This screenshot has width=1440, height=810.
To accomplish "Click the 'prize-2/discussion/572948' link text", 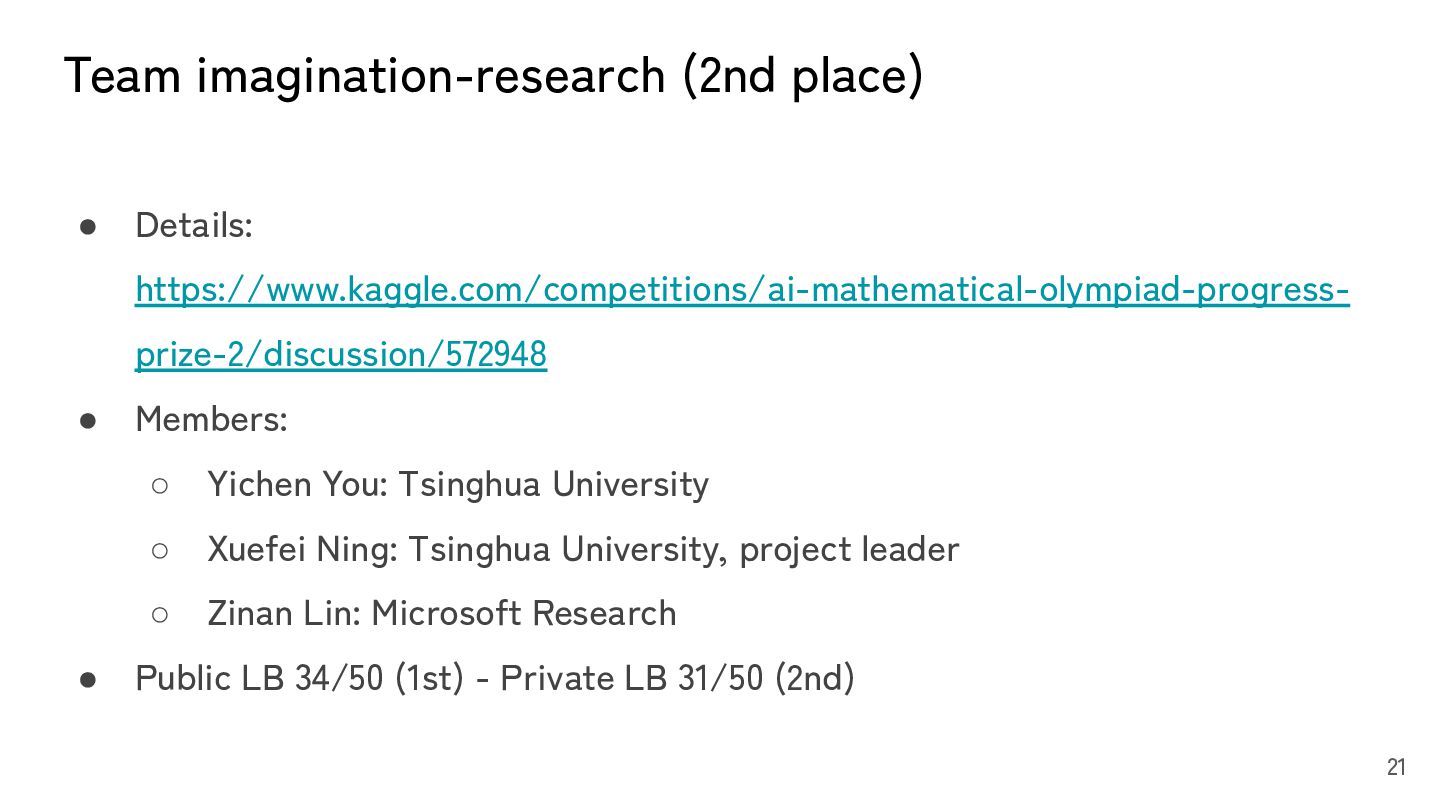I will coord(341,355).
